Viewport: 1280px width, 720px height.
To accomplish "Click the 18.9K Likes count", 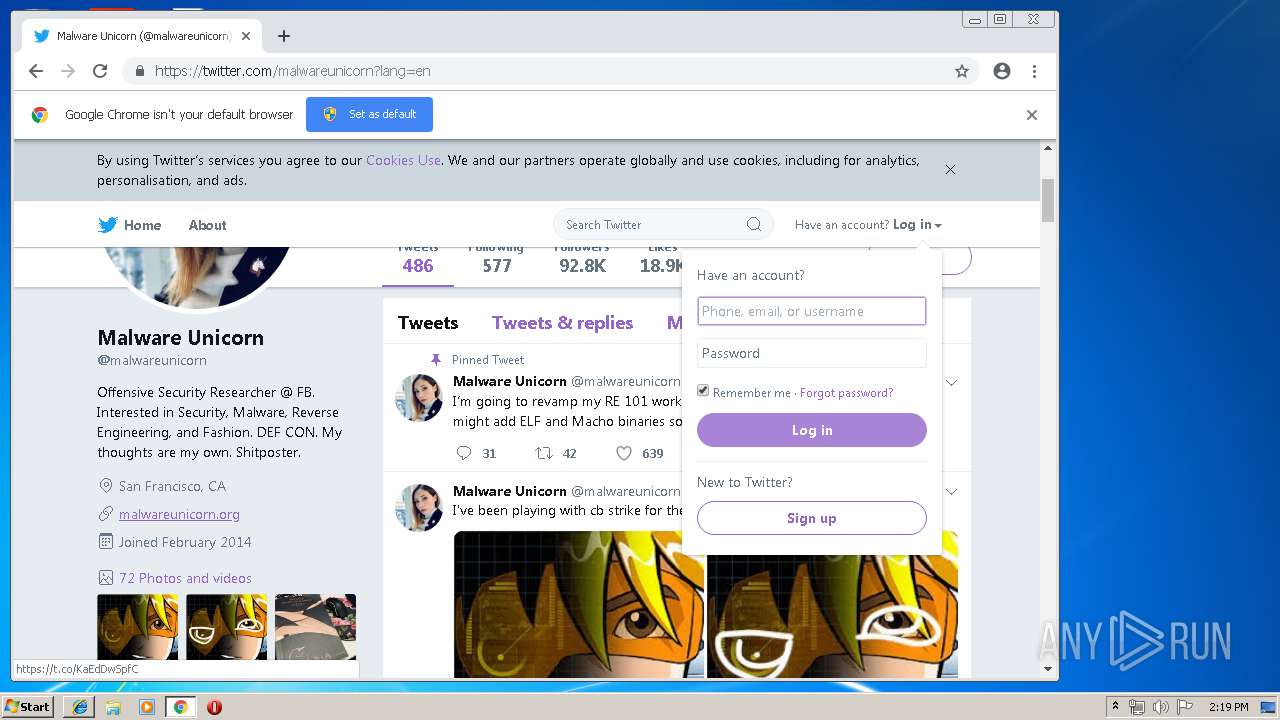I will tap(663, 265).
